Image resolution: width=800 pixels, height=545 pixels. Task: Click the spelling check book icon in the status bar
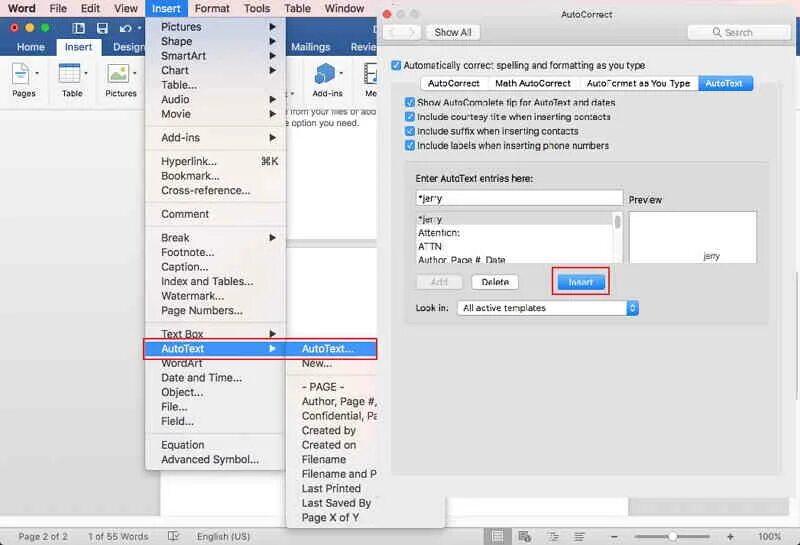tap(173, 536)
